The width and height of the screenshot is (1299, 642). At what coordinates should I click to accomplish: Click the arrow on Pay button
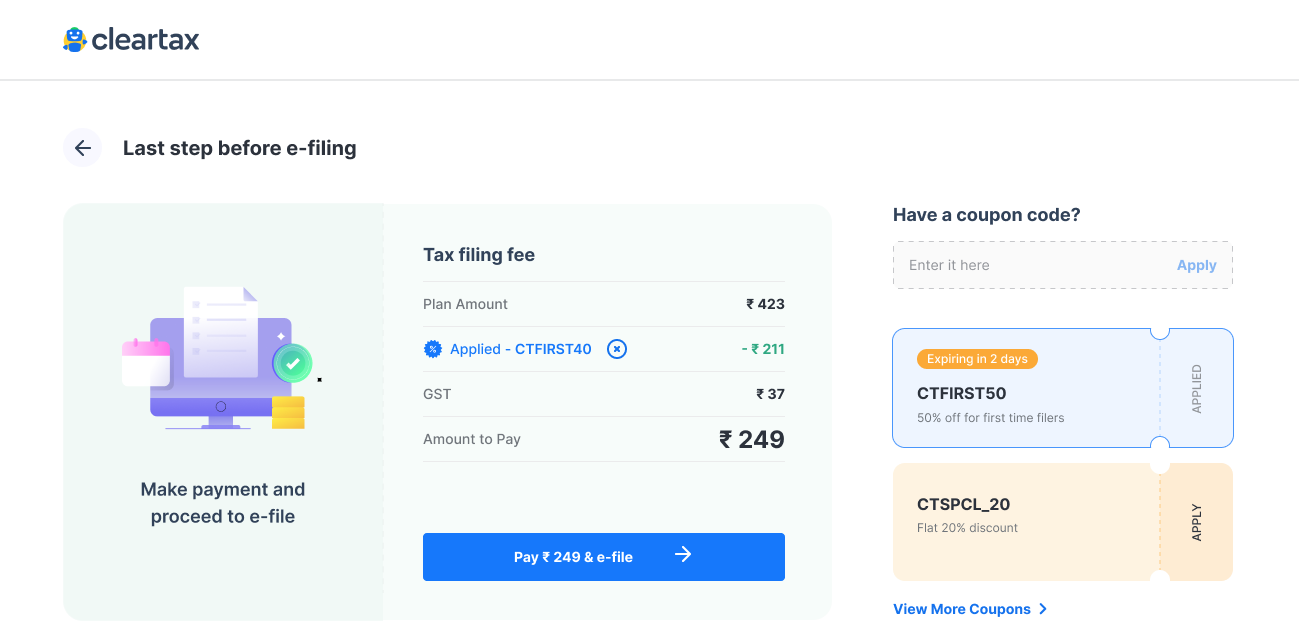683,555
